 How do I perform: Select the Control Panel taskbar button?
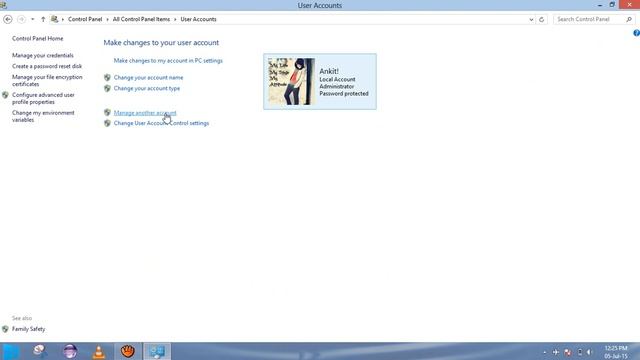(x=157, y=351)
